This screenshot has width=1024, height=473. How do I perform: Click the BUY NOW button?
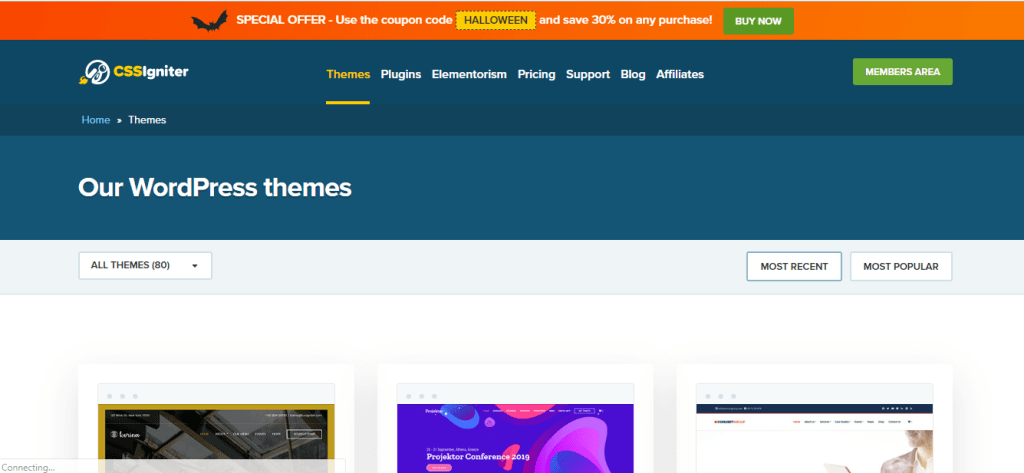758,21
